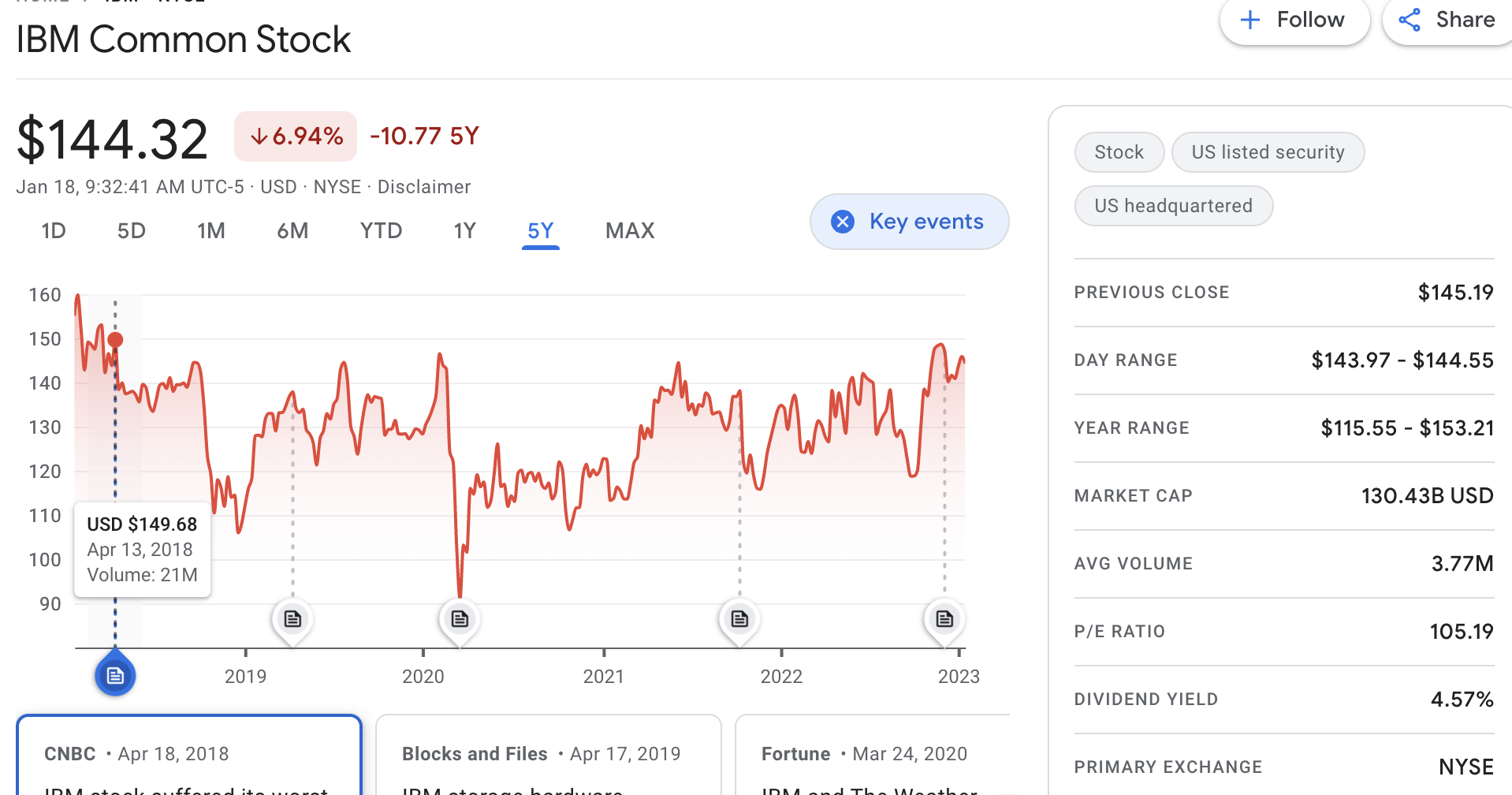This screenshot has width=1512, height=795.
Task: Open the late-2021 news event marker
Action: 739,619
